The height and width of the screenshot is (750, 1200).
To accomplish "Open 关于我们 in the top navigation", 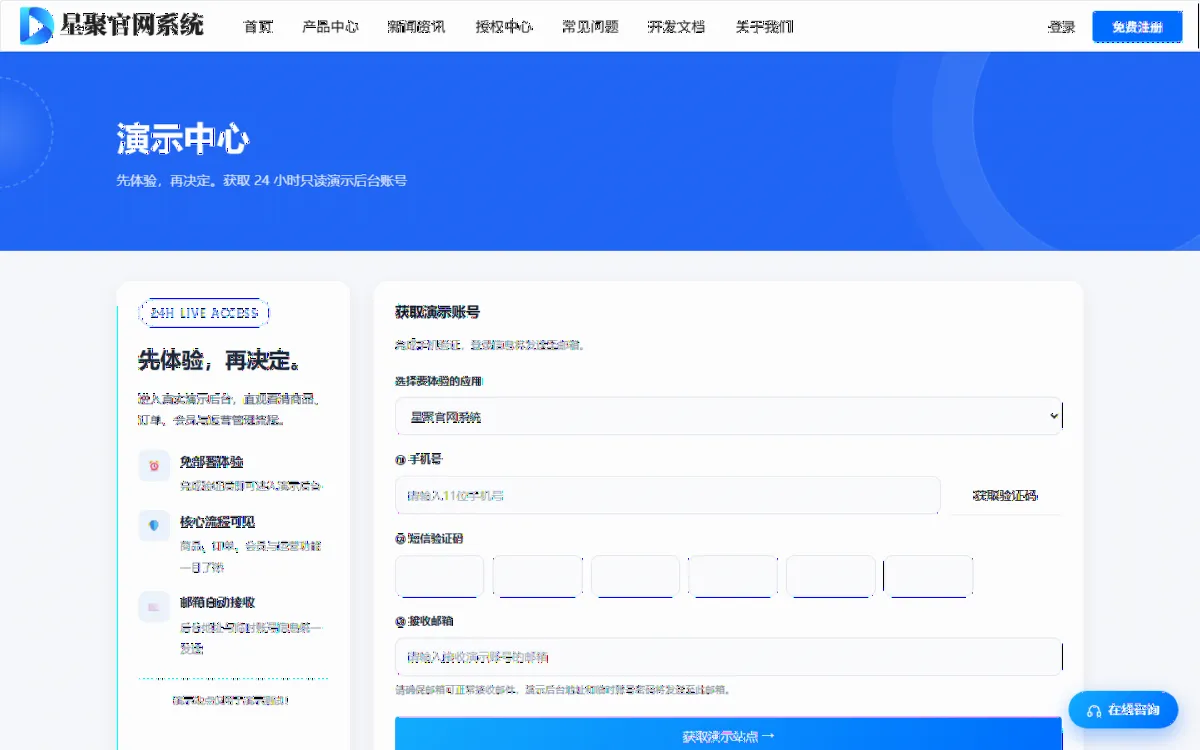I will point(764,27).
